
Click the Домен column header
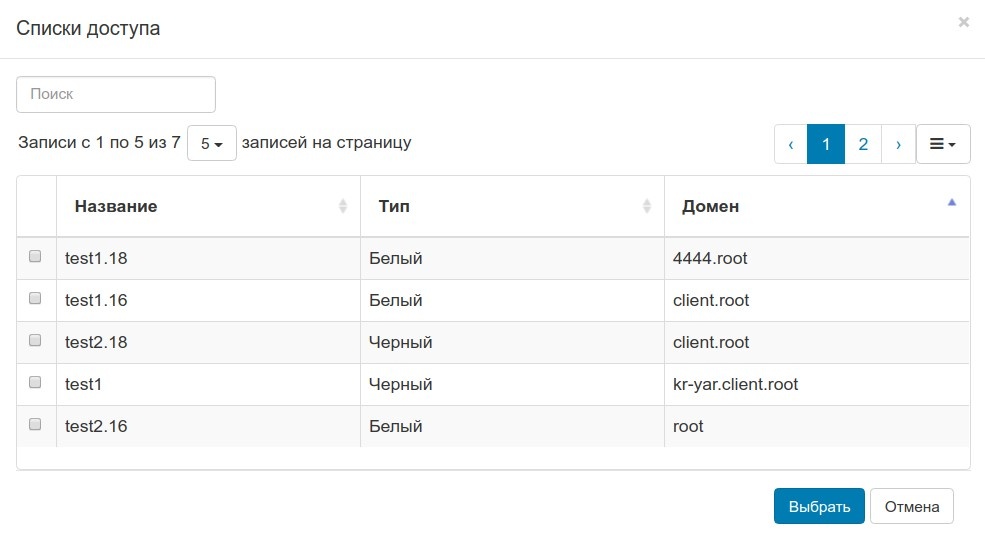pos(711,207)
